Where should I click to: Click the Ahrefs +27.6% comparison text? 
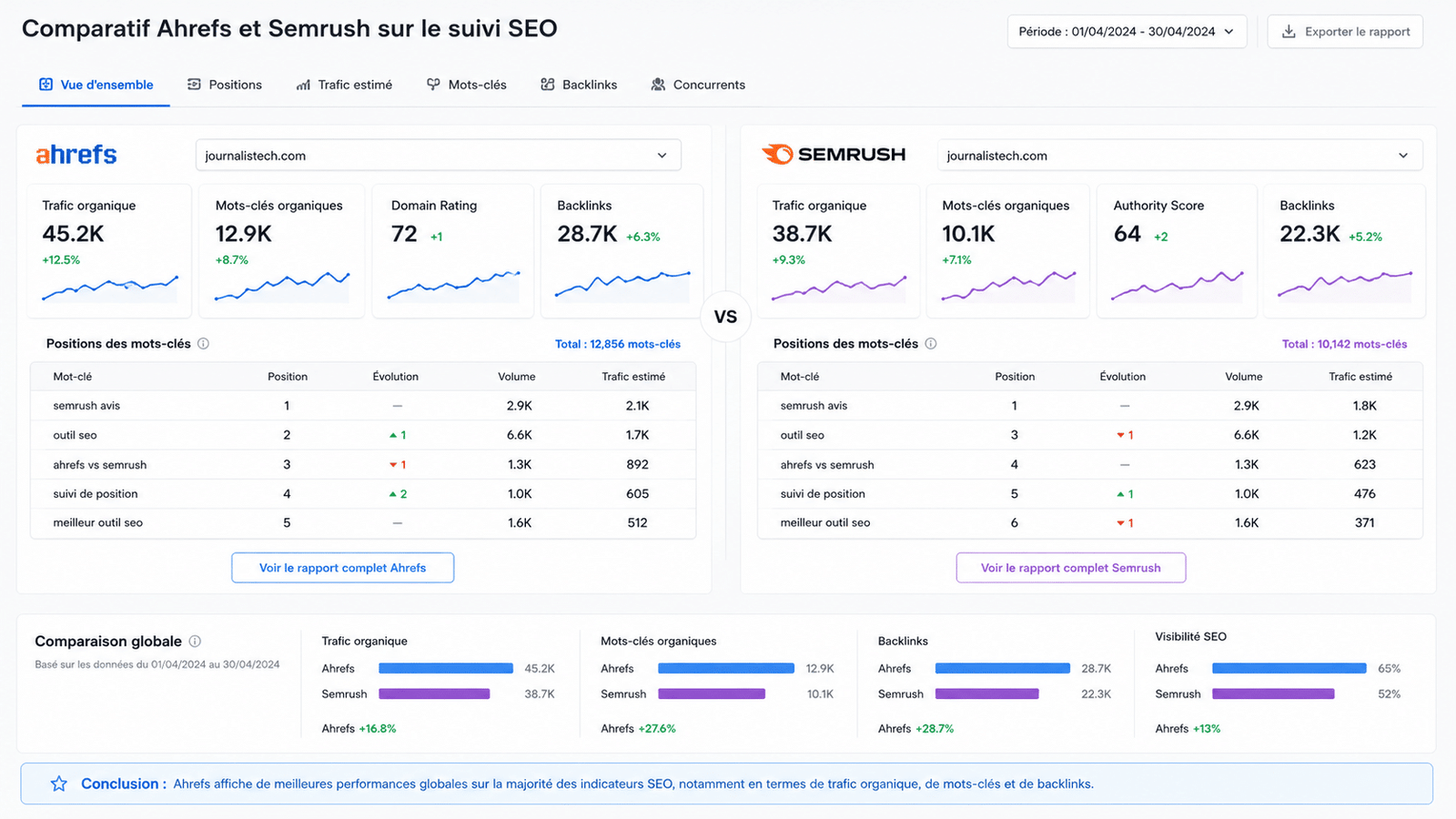click(x=638, y=729)
